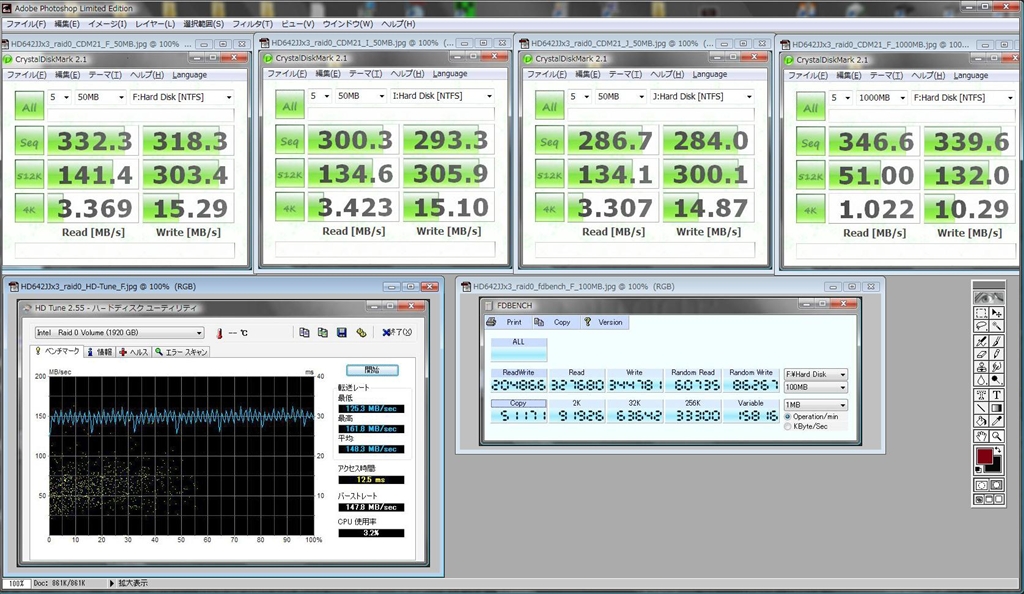This screenshot has width=1024, height=594.
Task: Select Operation/min radio button in FDBENCH
Action: [787, 416]
